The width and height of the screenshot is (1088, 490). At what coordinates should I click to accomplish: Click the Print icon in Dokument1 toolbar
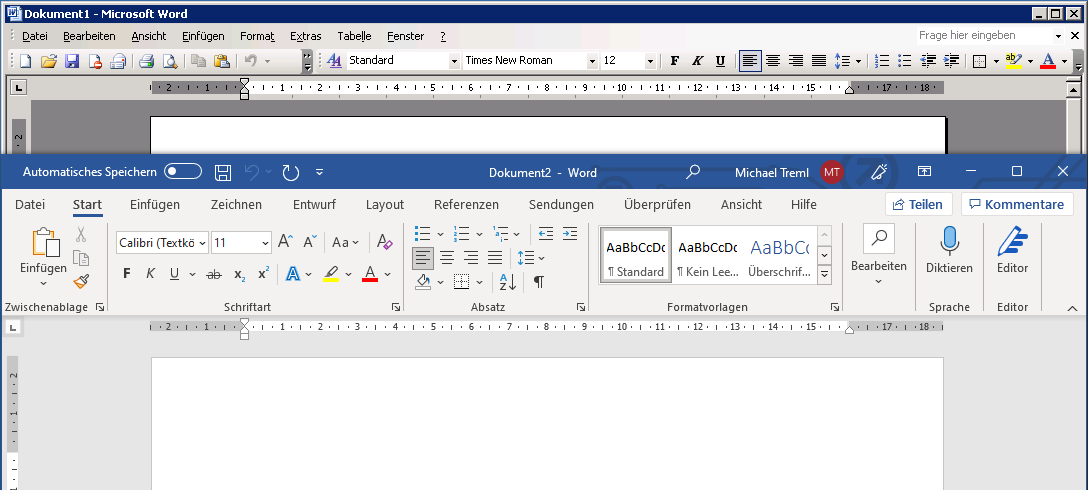[x=146, y=61]
